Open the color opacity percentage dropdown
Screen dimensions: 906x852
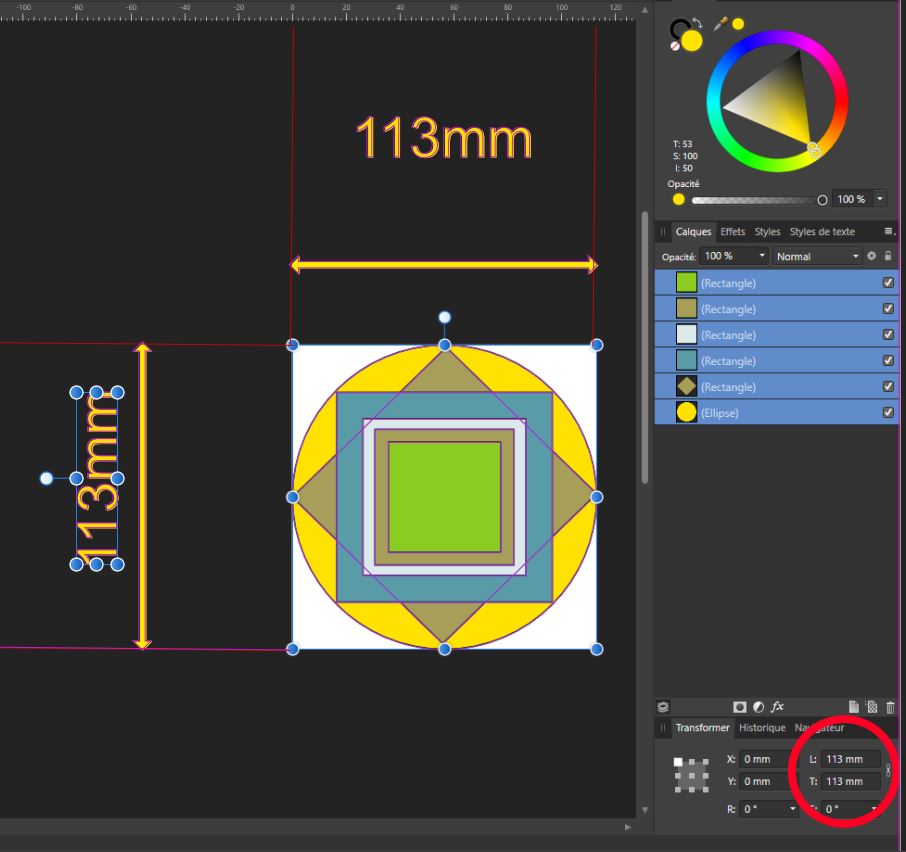(x=880, y=199)
